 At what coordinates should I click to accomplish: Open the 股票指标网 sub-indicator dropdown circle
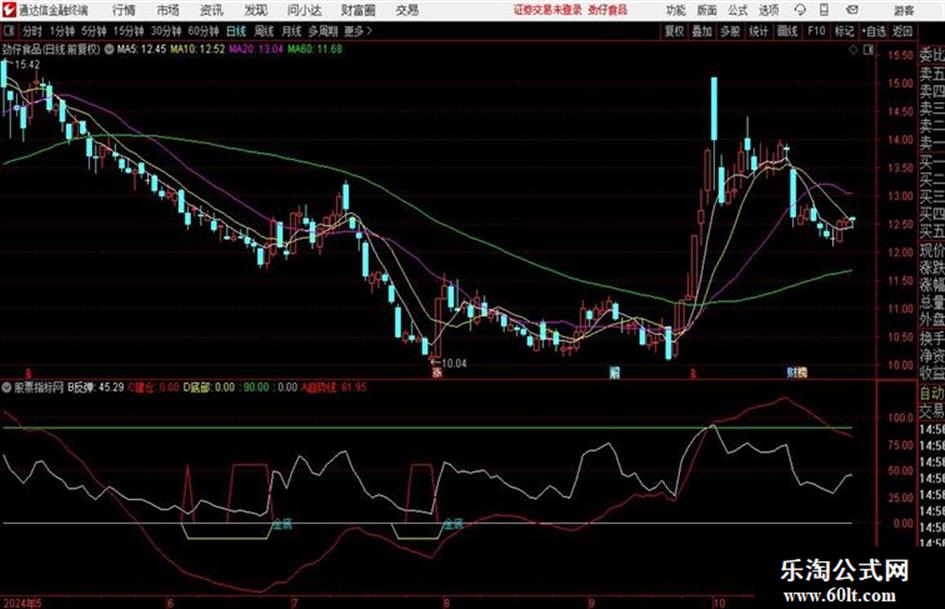click(x=8, y=388)
